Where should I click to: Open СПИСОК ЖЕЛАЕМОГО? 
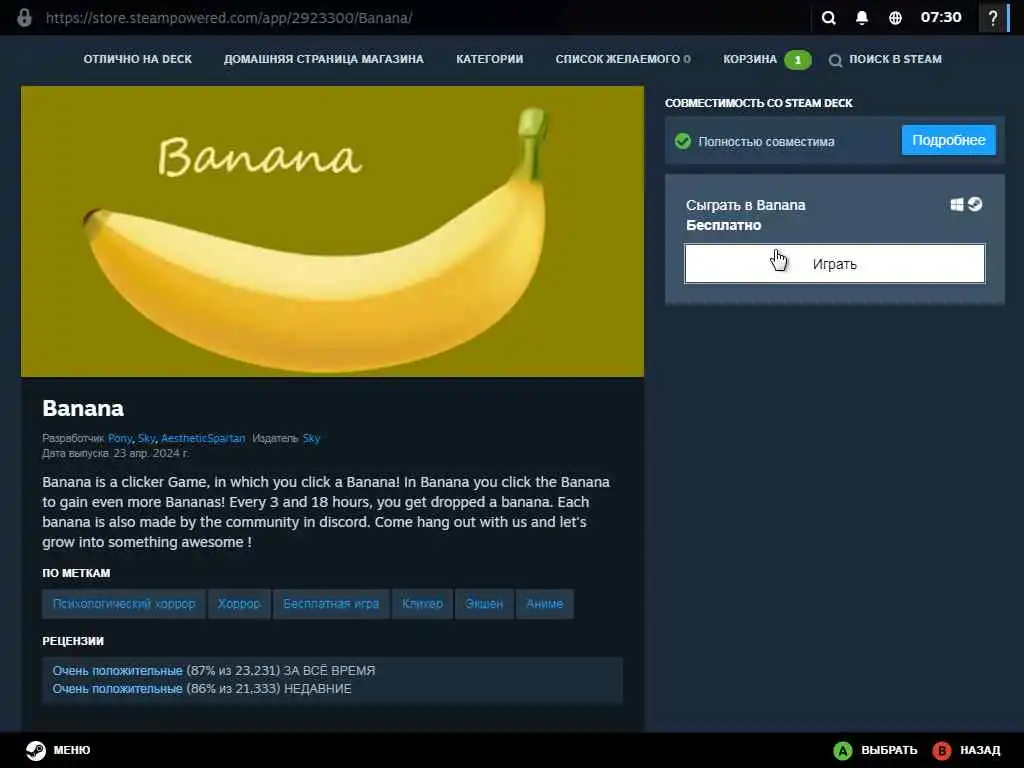623,59
